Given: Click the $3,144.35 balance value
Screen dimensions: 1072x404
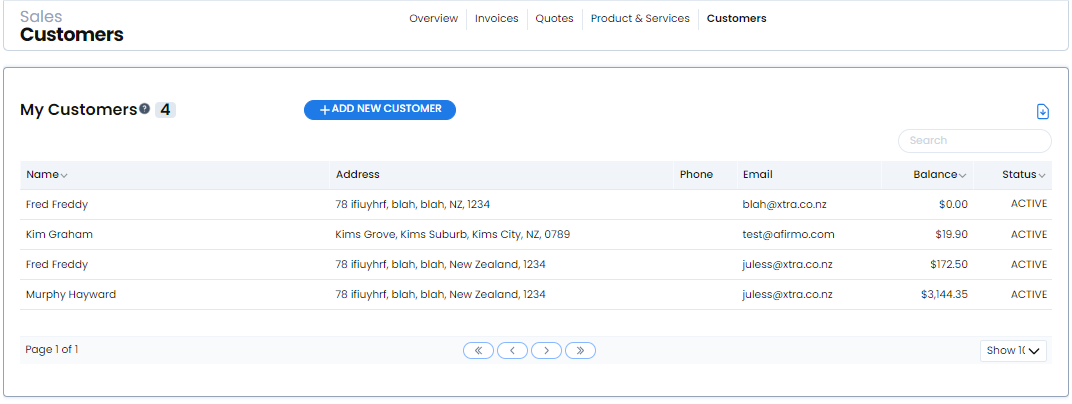Looking at the screenshot, I should click(x=944, y=295).
